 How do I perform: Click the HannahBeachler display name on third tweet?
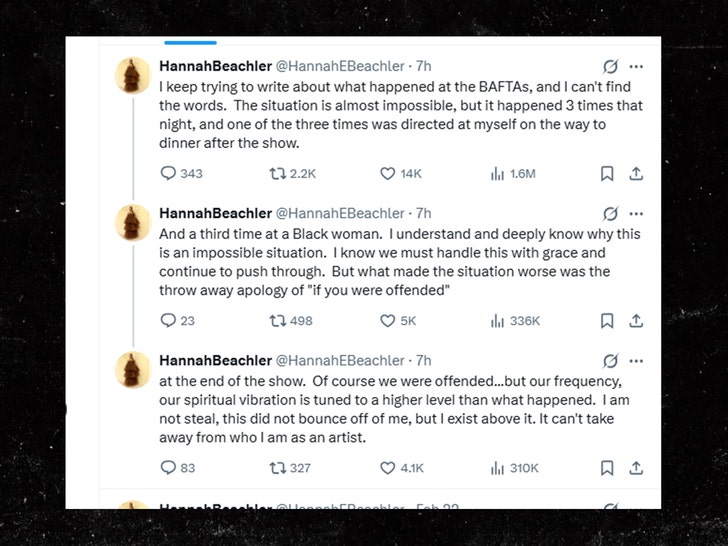pos(215,360)
